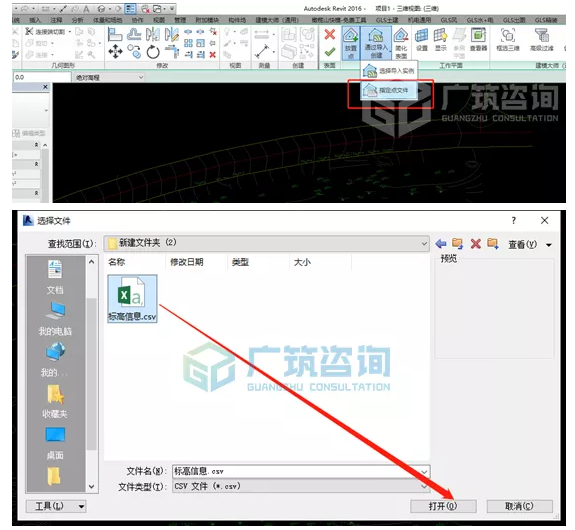Choose 指定点文件 in the import dropdown menu

[x=389, y=90]
